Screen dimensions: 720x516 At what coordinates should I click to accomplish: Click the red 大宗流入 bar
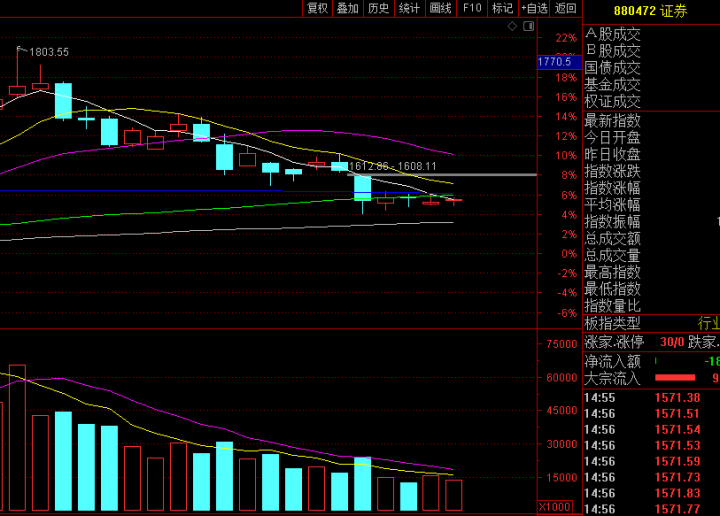[x=674, y=378]
